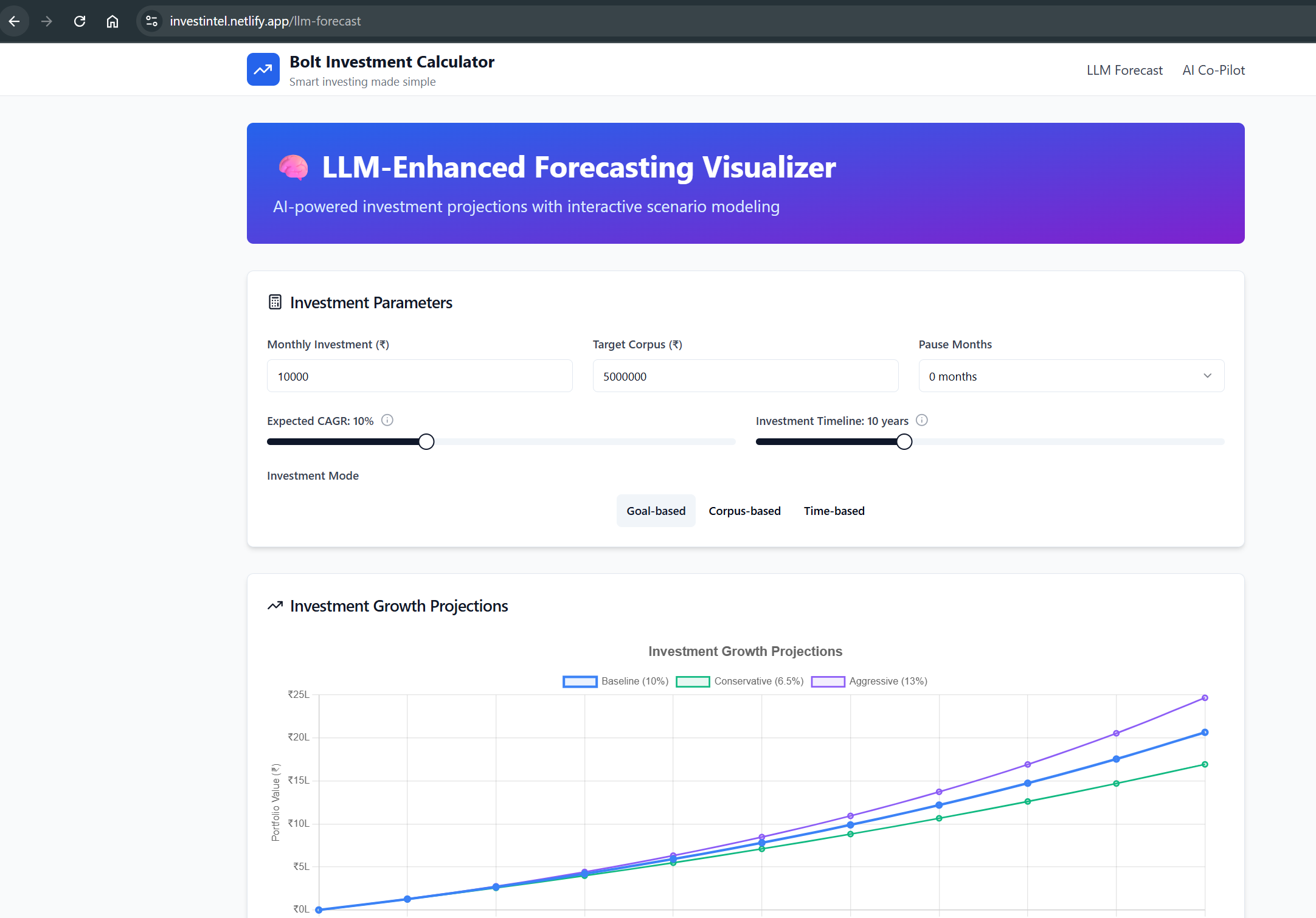This screenshot has width=1316, height=918.
Task: Toggle Aggressive (13%) legend entry
Action: [869, 682]
